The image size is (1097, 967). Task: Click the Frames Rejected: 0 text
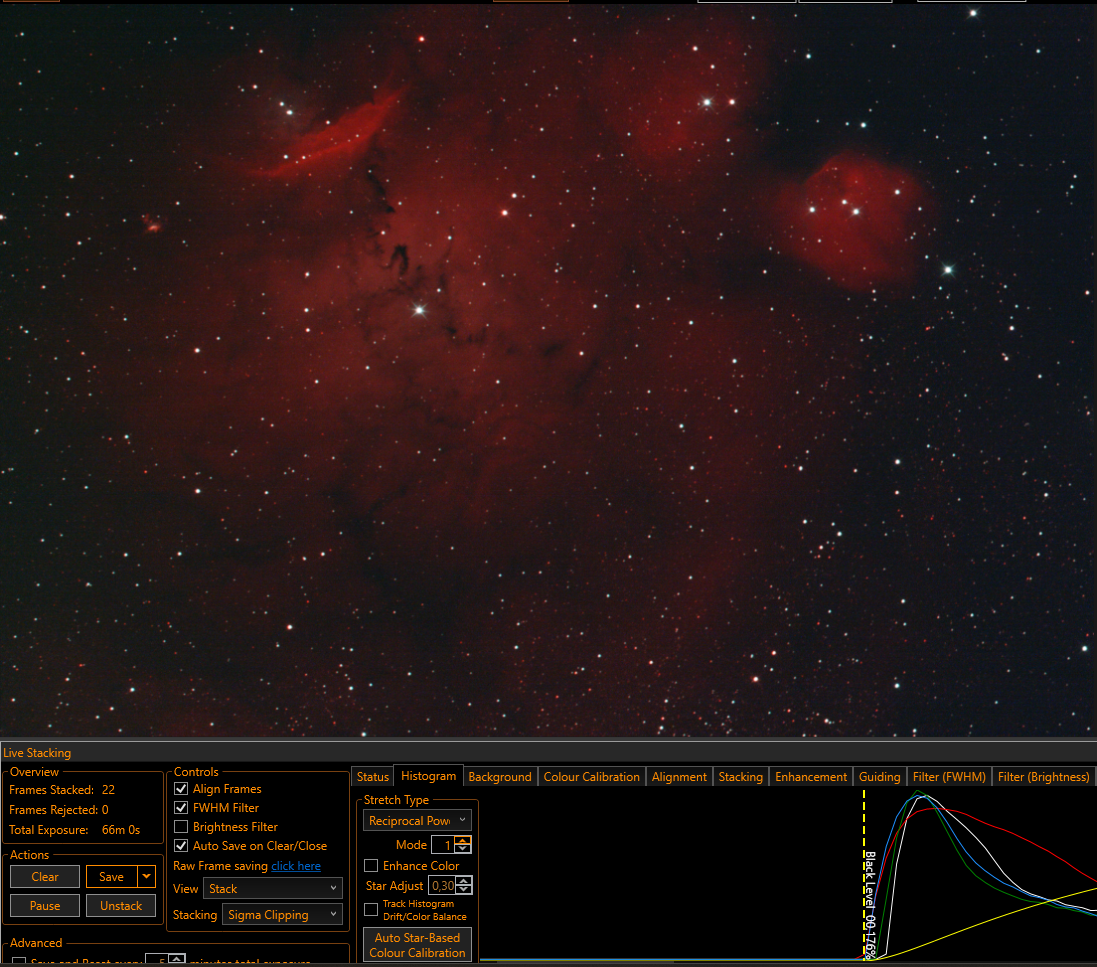pyautogui.click(x=59, y=810)
